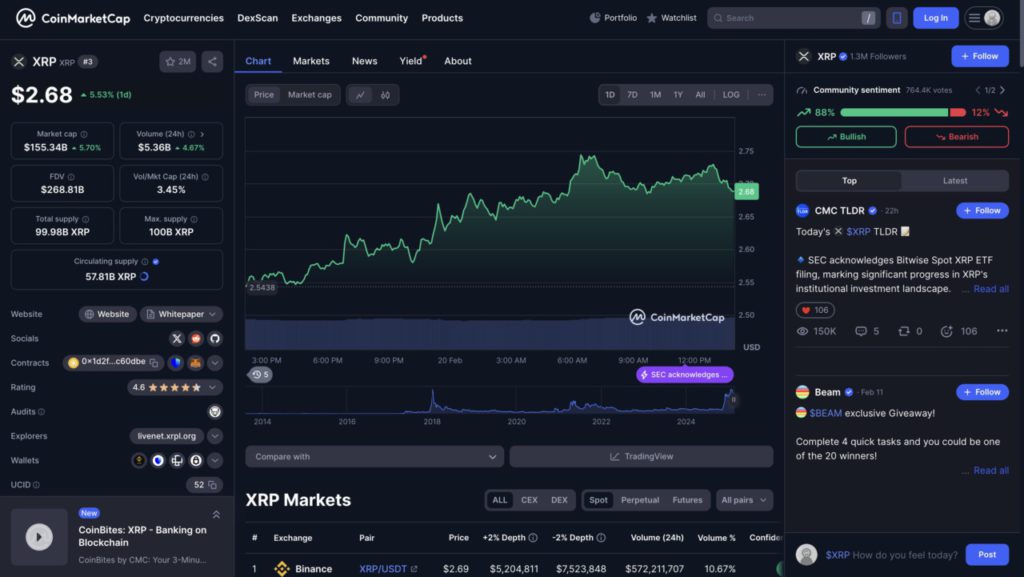Open the livenet.xrpl.org explorer link

coord(167,436)
